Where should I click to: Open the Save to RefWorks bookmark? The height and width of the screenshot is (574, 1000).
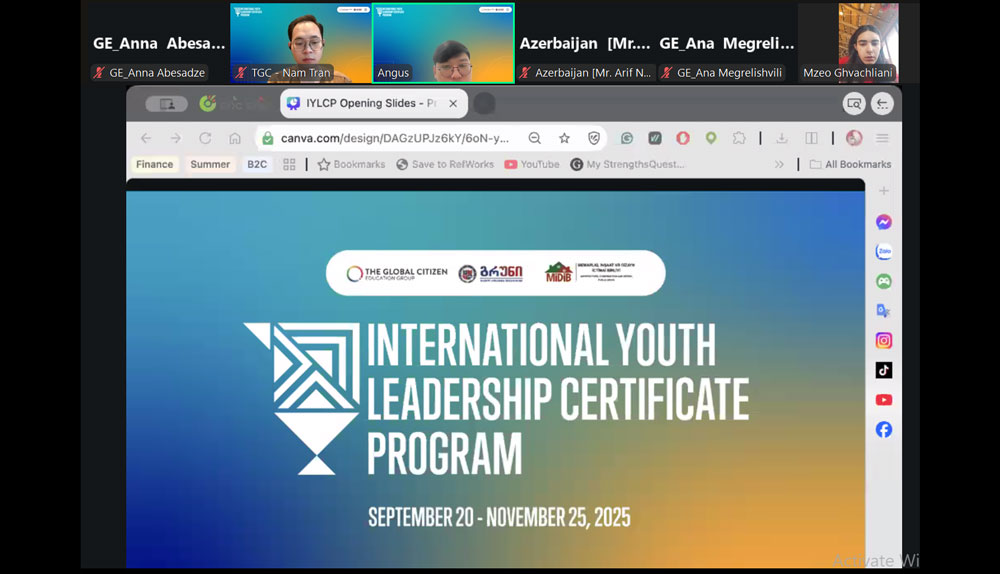tap(445, 164)
